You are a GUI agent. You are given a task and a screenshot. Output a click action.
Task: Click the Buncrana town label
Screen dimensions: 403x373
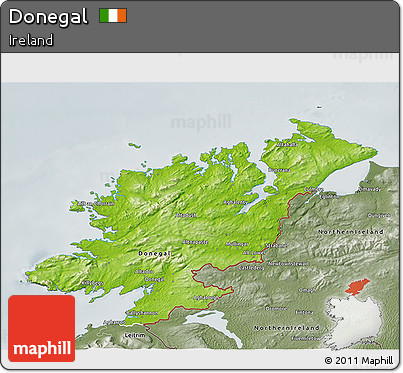coord(279,170)
